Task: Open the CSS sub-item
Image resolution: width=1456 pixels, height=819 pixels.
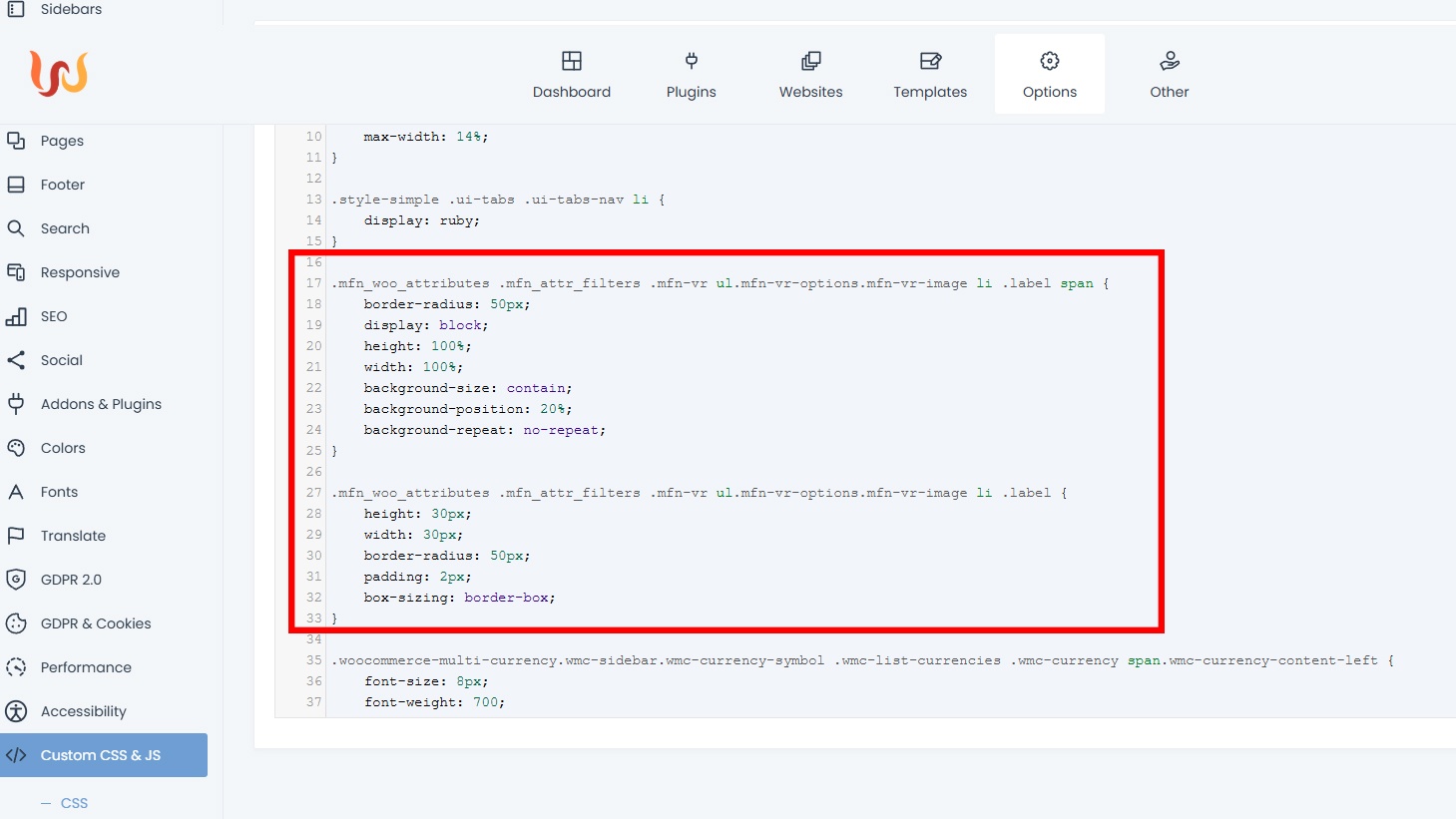Action: (x=74, y=803)
